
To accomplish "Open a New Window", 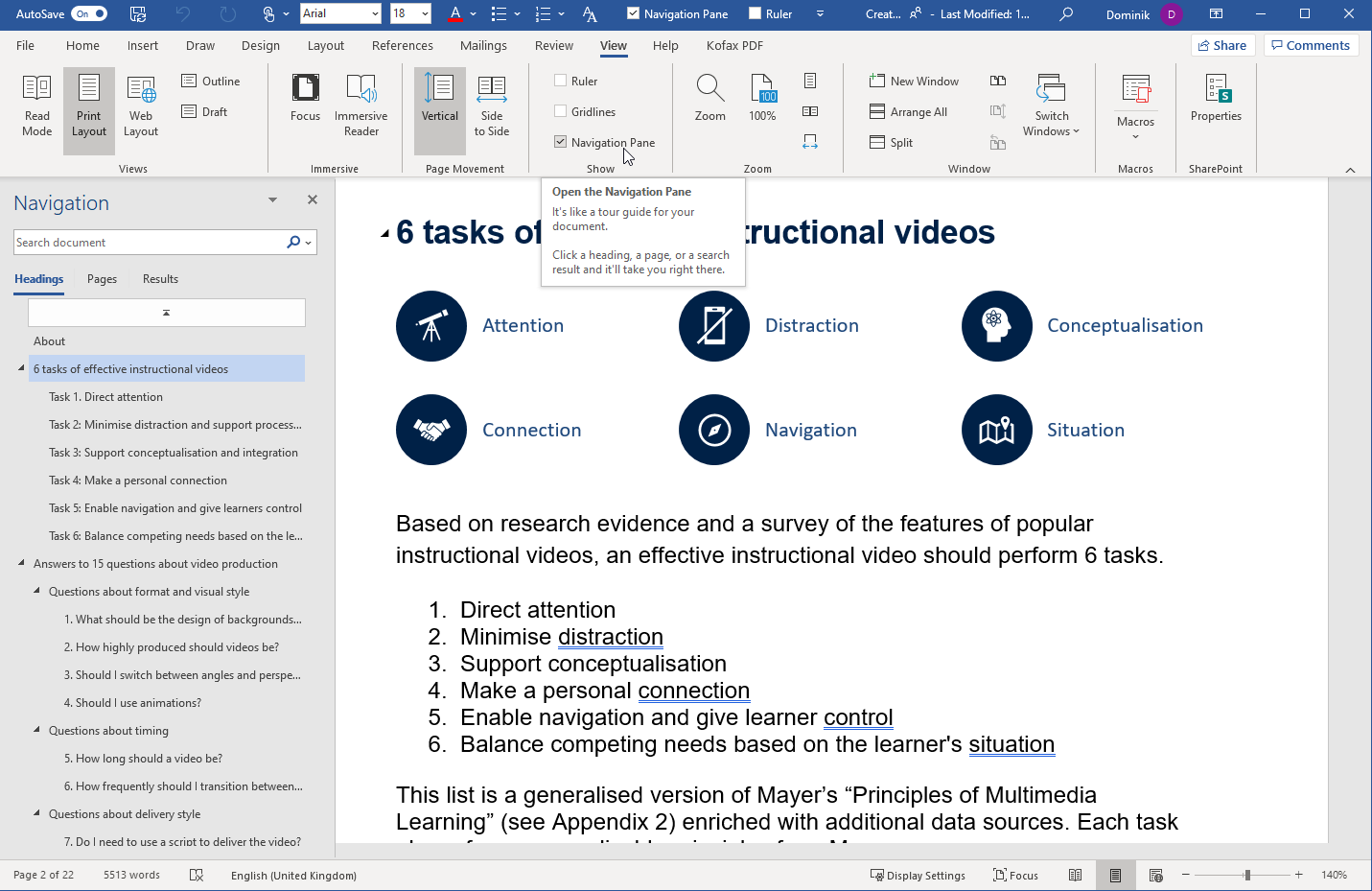I will click(915, 82).
